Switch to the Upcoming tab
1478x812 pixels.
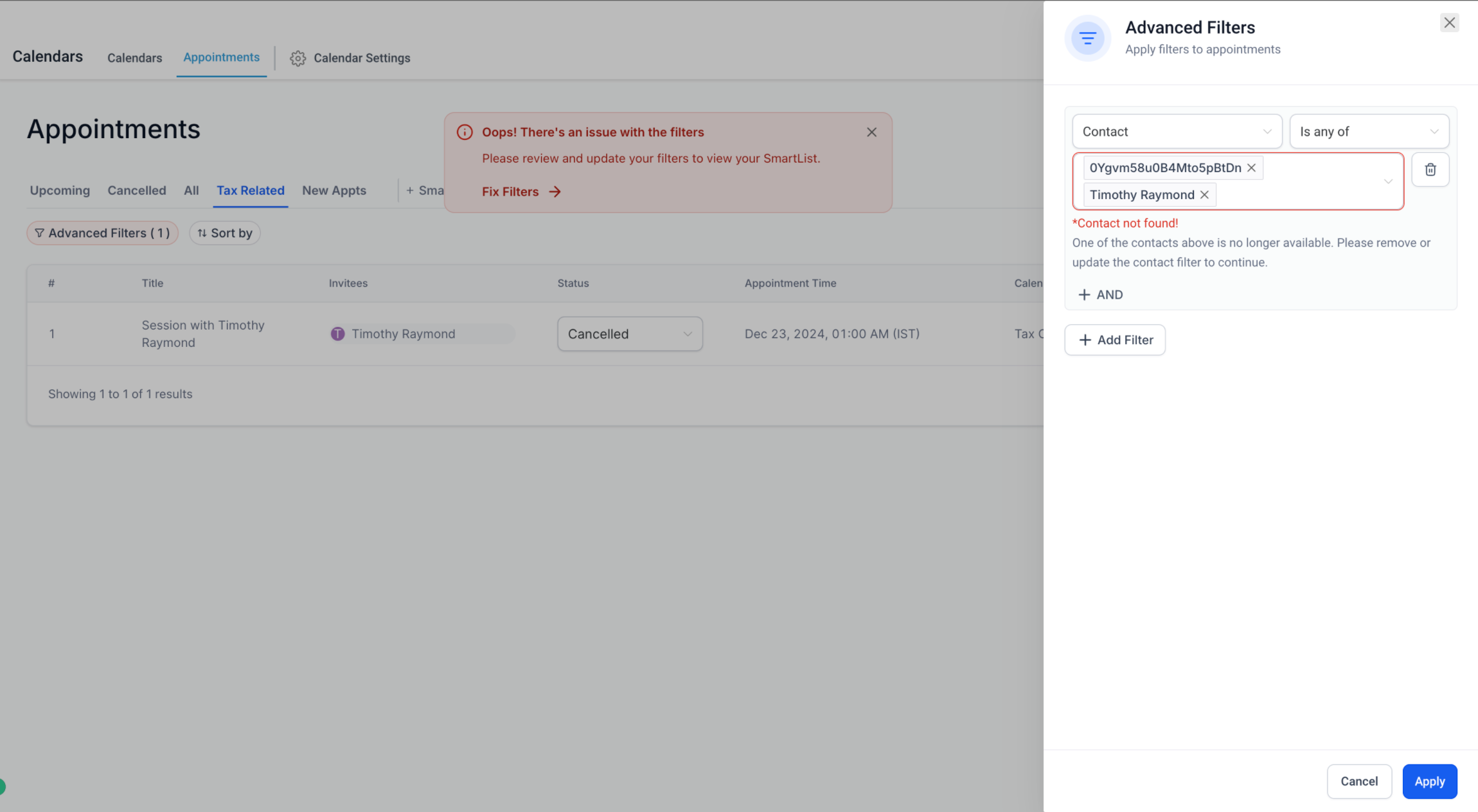pyautogui.click(x=60, y=191)
